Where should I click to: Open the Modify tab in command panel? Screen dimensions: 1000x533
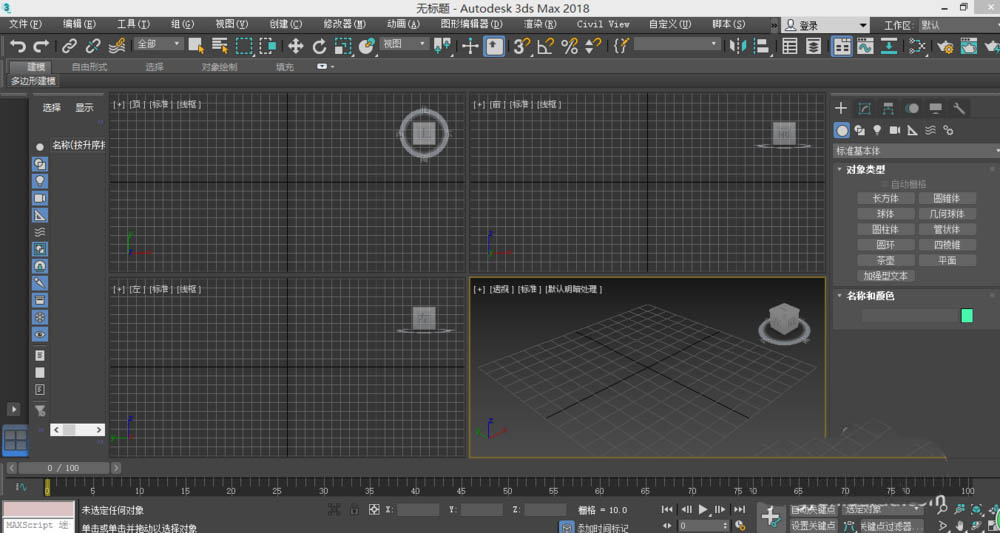click(863, 108)
